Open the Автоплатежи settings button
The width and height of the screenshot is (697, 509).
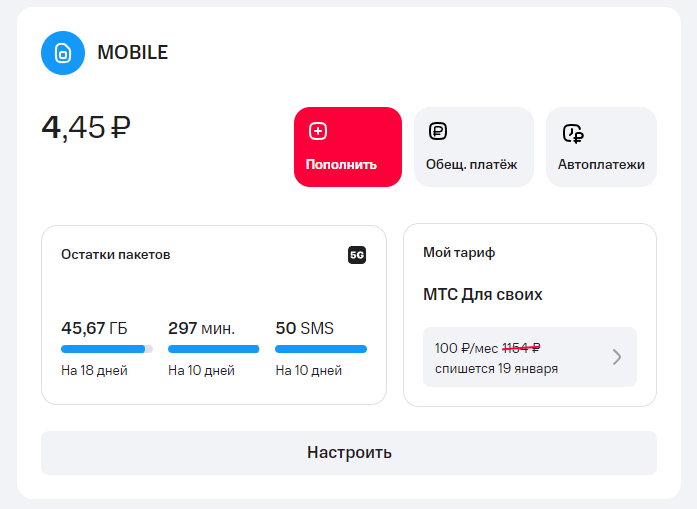[601, 147]
